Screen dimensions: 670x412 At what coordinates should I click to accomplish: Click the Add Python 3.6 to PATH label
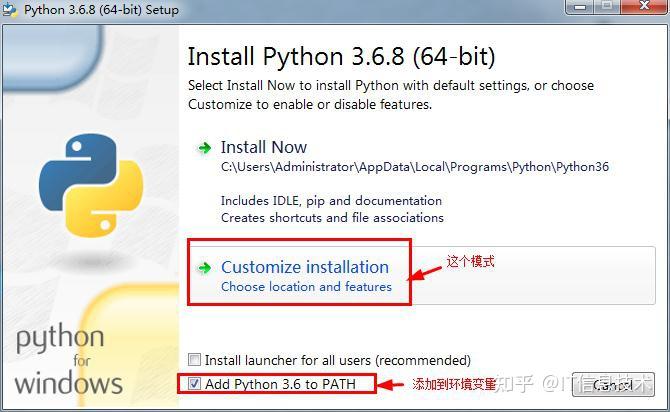[x=280, y=384]
